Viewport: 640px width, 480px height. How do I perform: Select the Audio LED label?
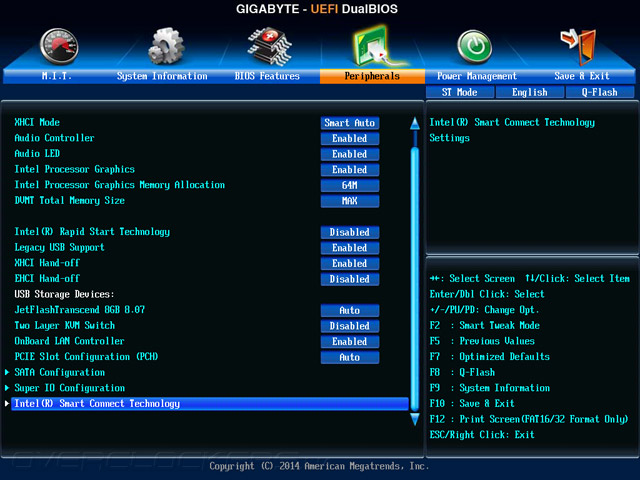pos(37,153)
